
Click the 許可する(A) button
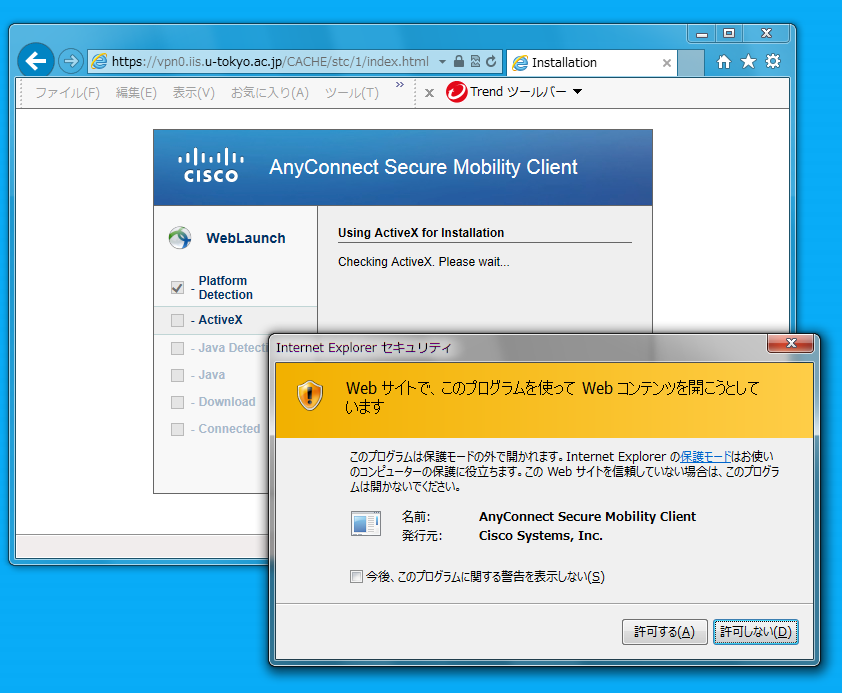664,632
